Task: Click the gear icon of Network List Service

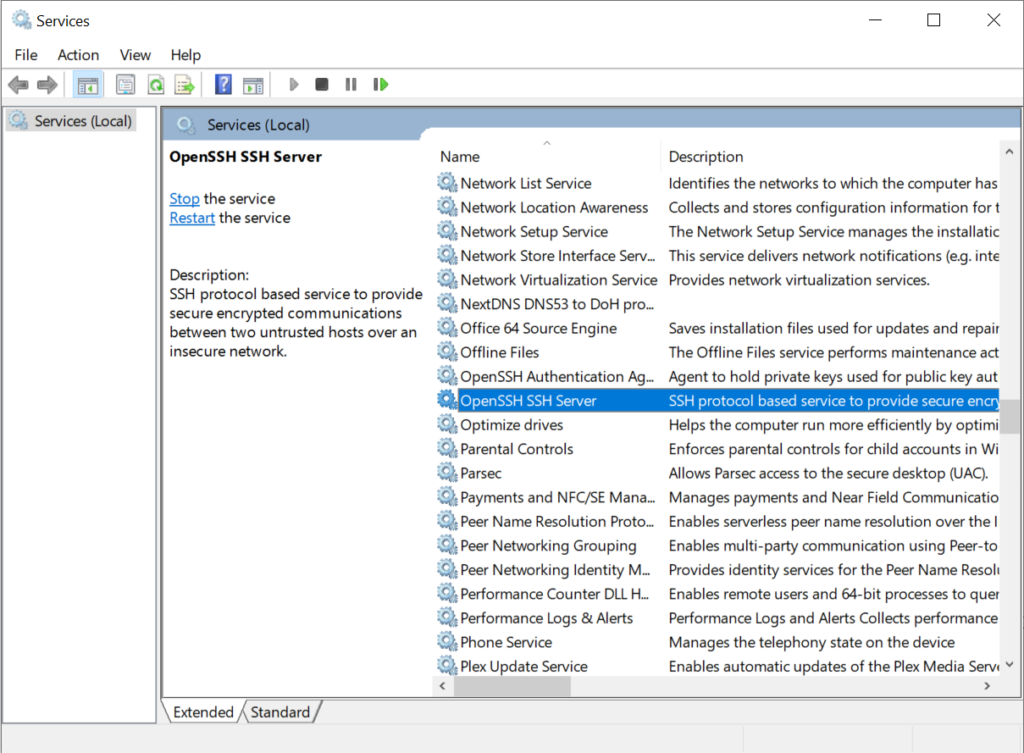Action: click(x=447, y=182)
